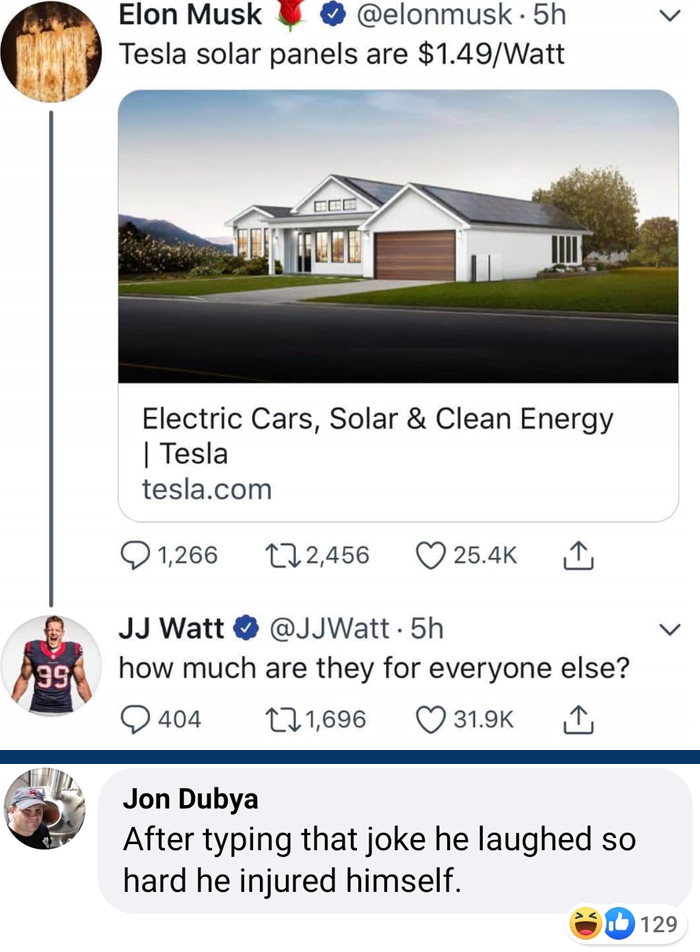The height and width of the screenshot is (952, 700).
Task: Reply to JJ Watt's tweet
Action: [135, 719]
